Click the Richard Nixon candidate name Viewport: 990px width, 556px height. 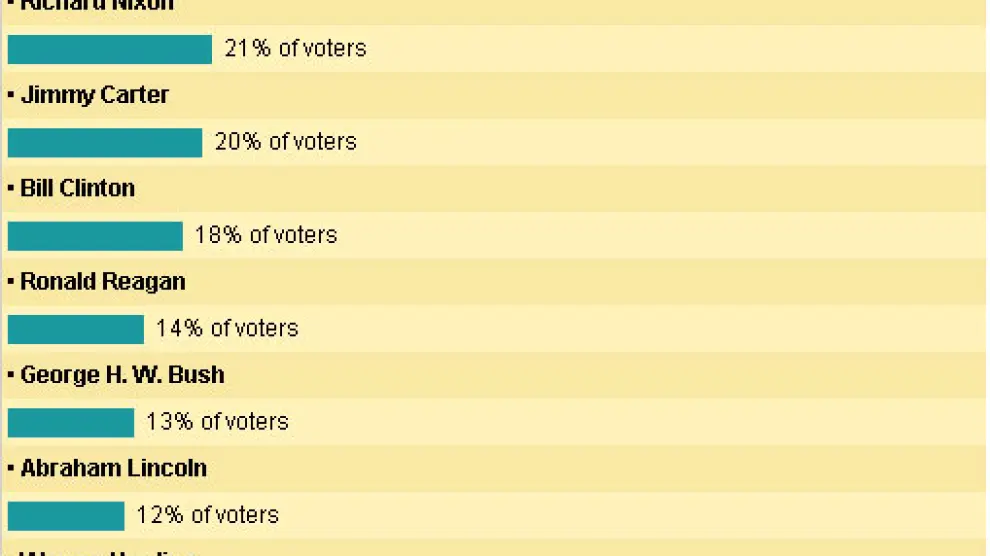[x=96, y=5]
